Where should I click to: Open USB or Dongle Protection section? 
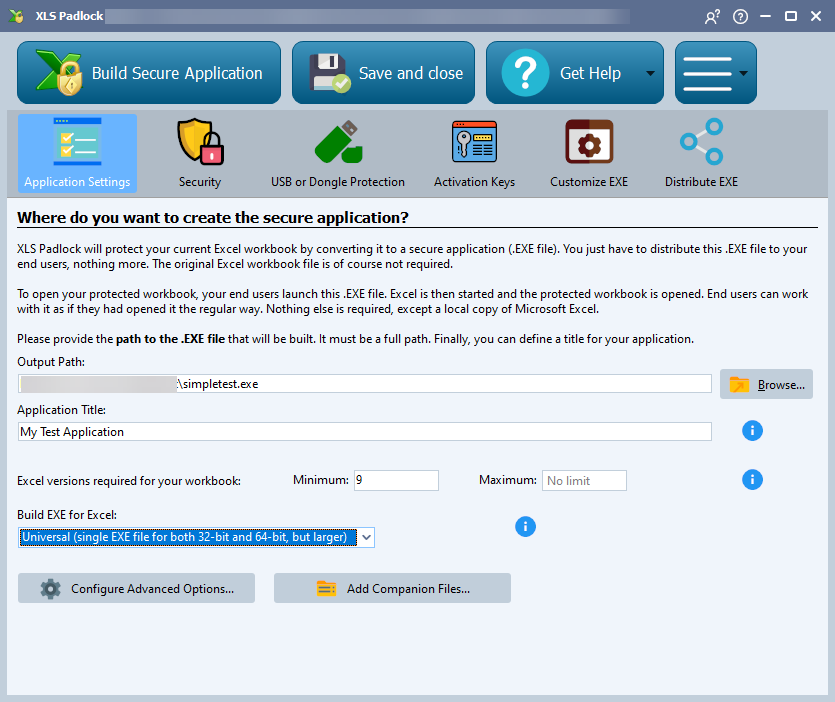(338, 153)
